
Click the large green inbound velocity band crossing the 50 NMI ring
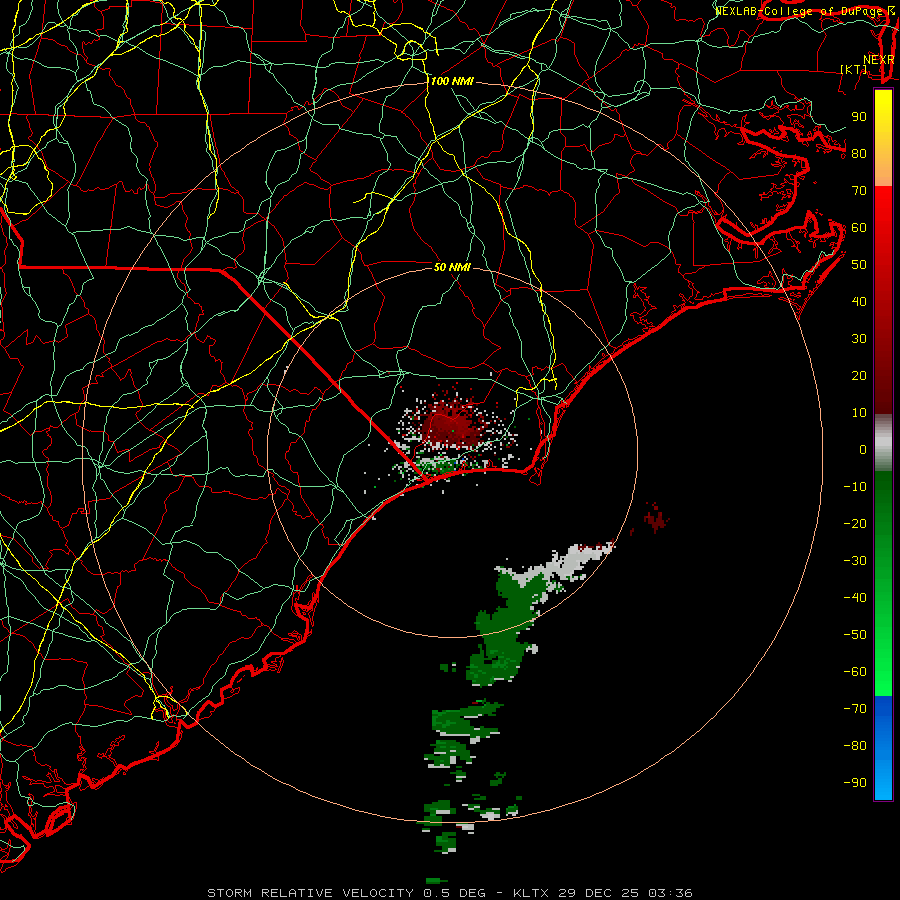[x=505, y=626]
